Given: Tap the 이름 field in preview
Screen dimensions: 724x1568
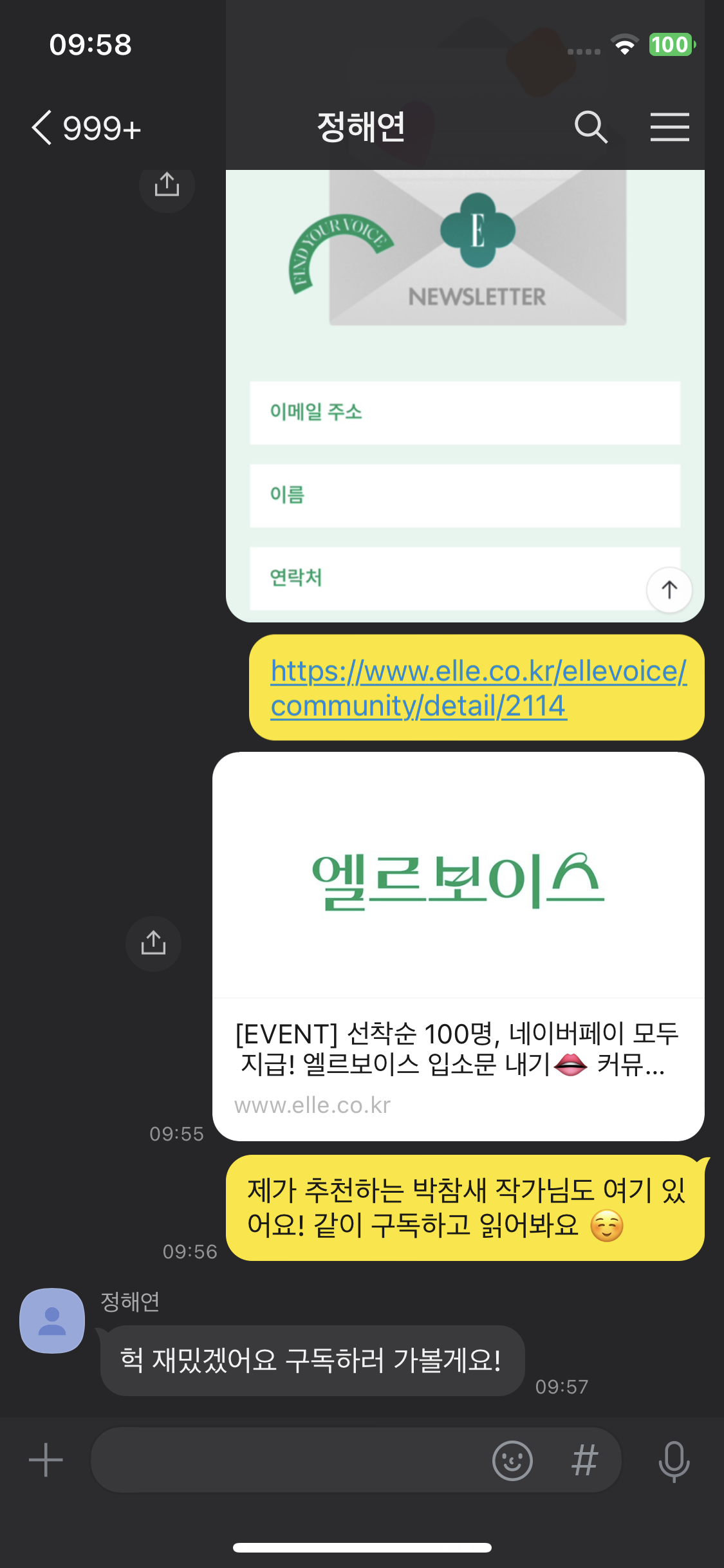Looking at the screenshot, I should (465, 496).
